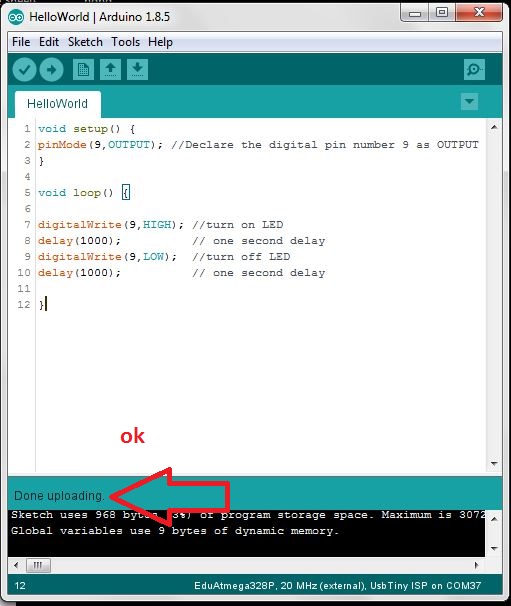This screenshot has height=606, width=511.
Task: Open the Edit menu
Action: 49,42
